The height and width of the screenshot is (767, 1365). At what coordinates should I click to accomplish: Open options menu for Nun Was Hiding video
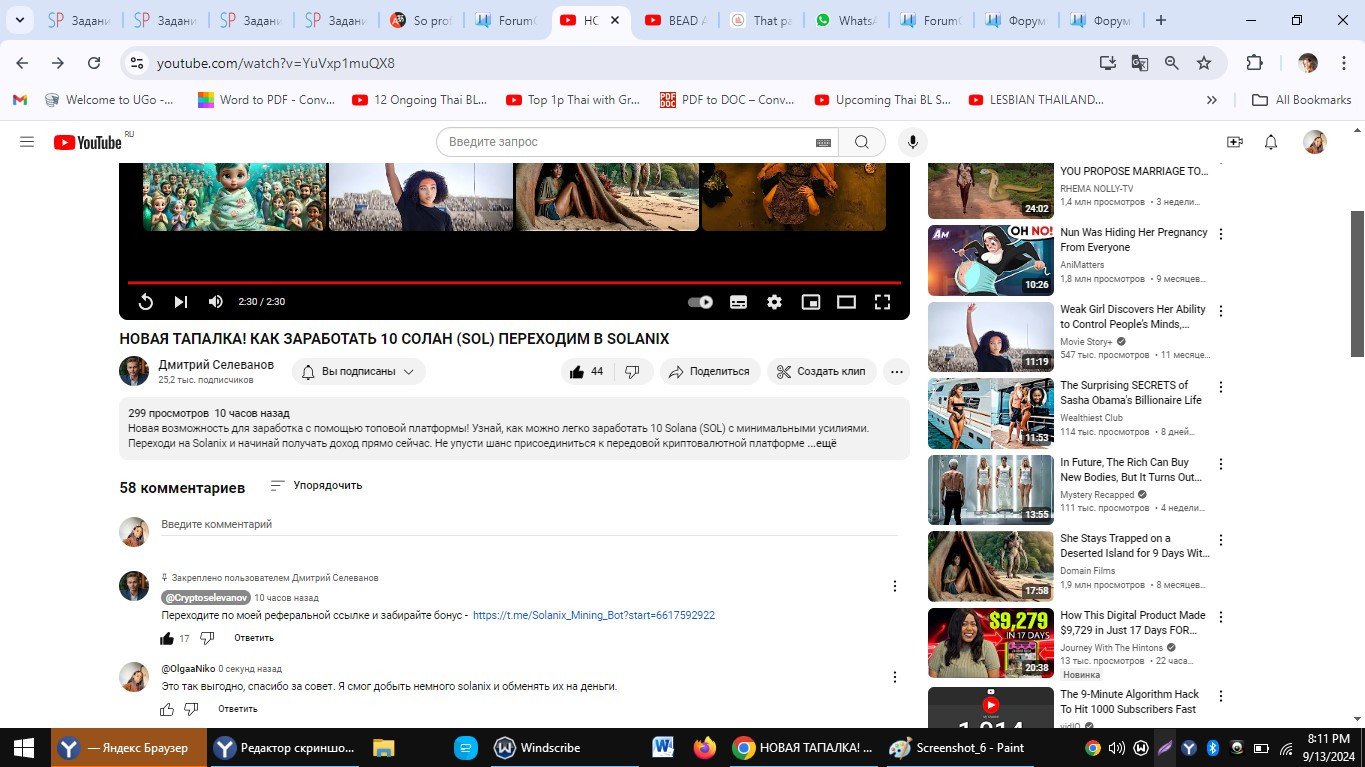(1220, 234)
